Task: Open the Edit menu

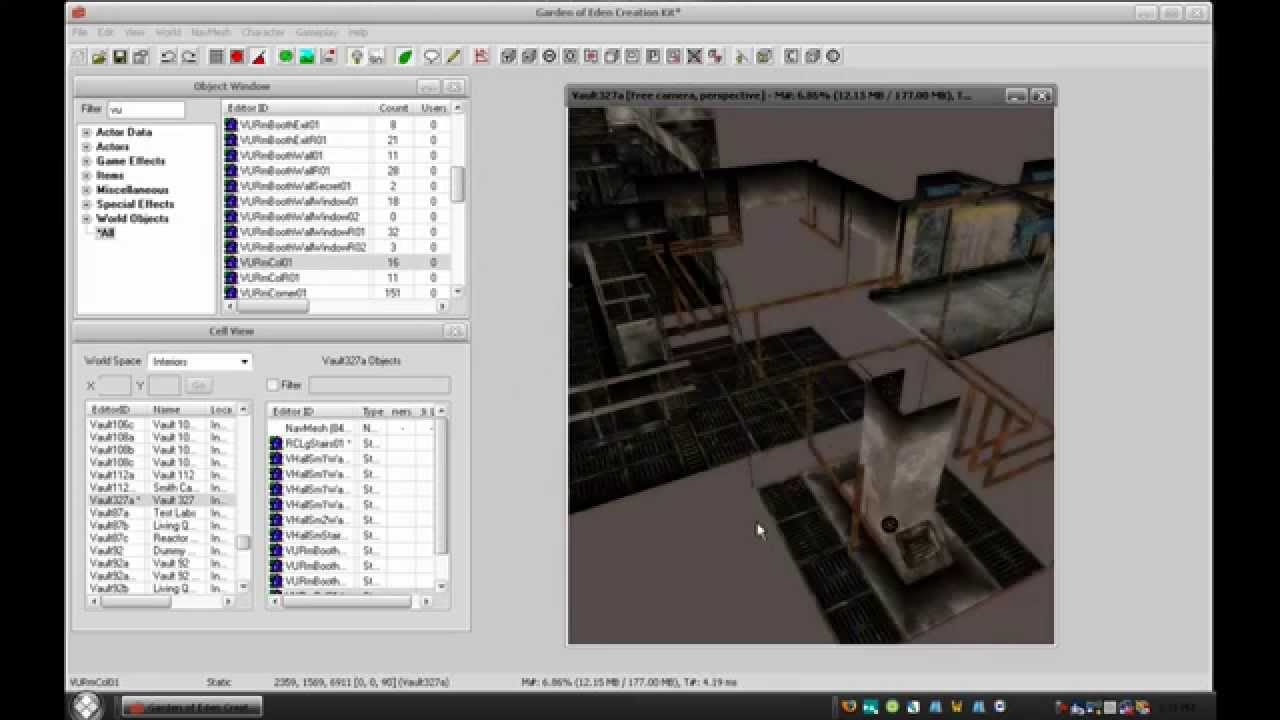Action: [x=106, y=33]
